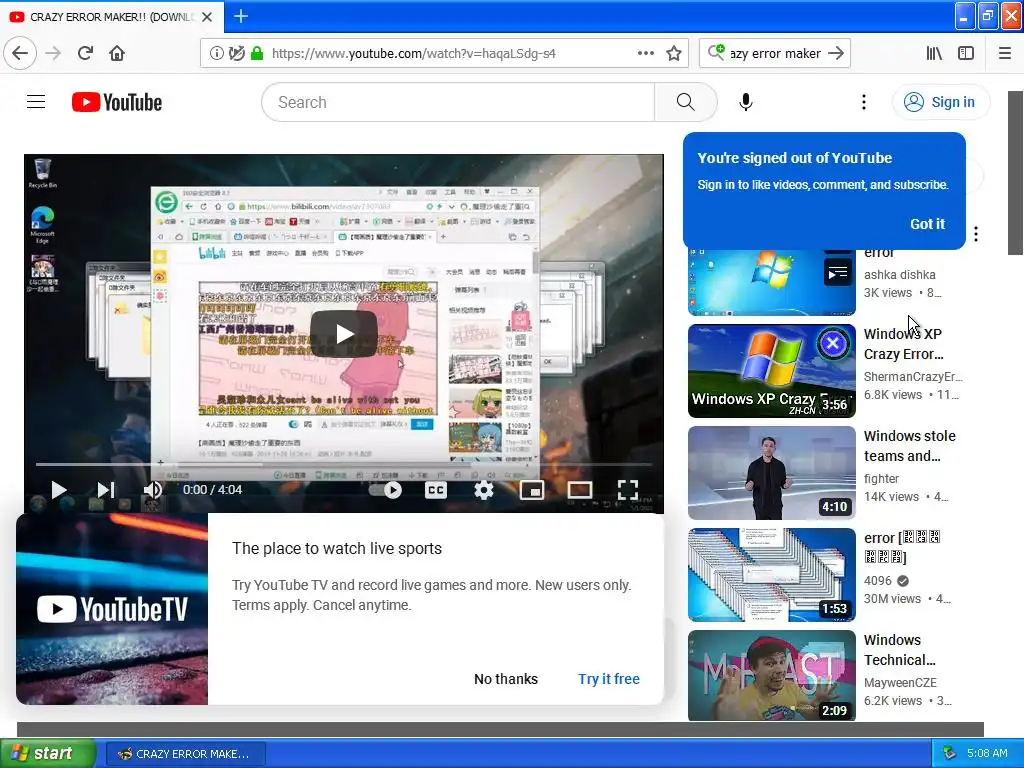
Task: Open the 'Windows Technical...' video title
Action: coord(899,650)
